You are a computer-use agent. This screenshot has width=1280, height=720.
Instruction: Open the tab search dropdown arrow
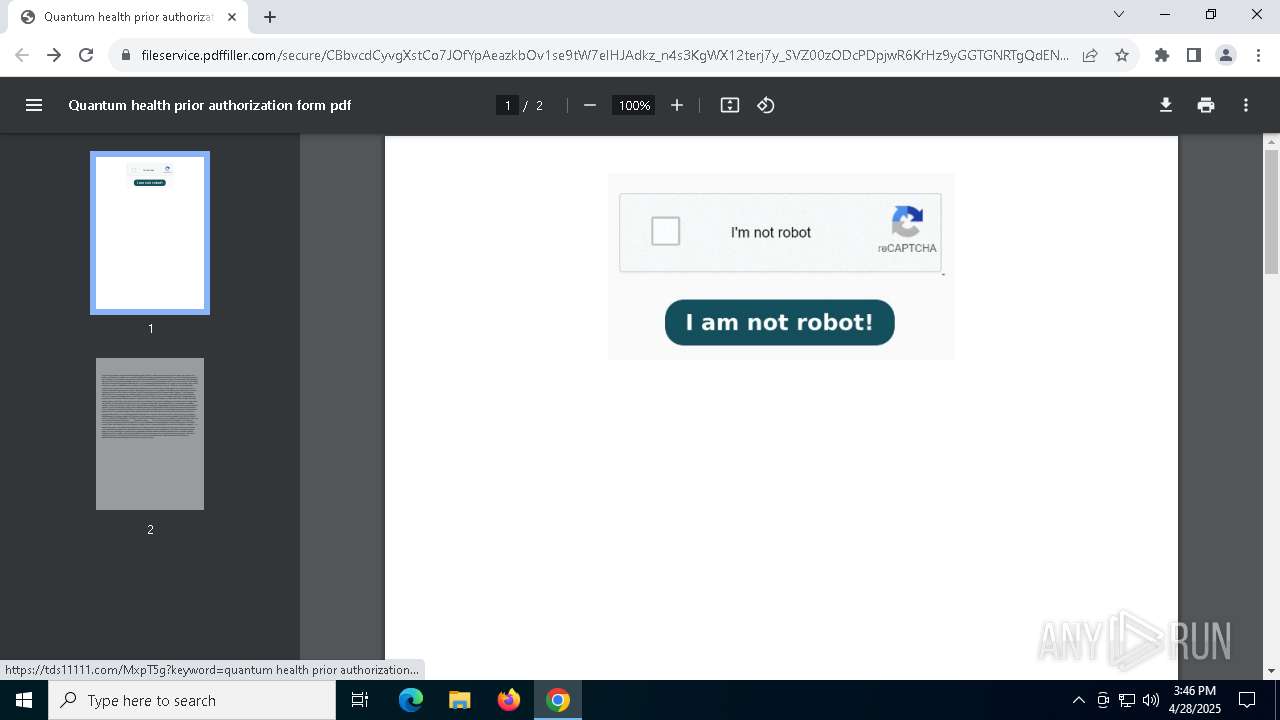pyautogui.click(x=1119, y=14)
